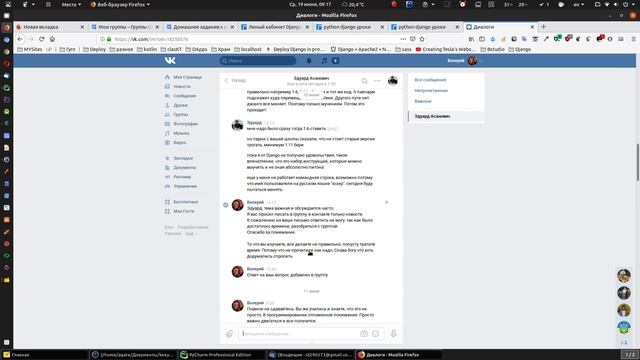This screenshot has width=640, height=360.
Task: Select the Валерий message with checkmark circle
Action: coord(226,205)
